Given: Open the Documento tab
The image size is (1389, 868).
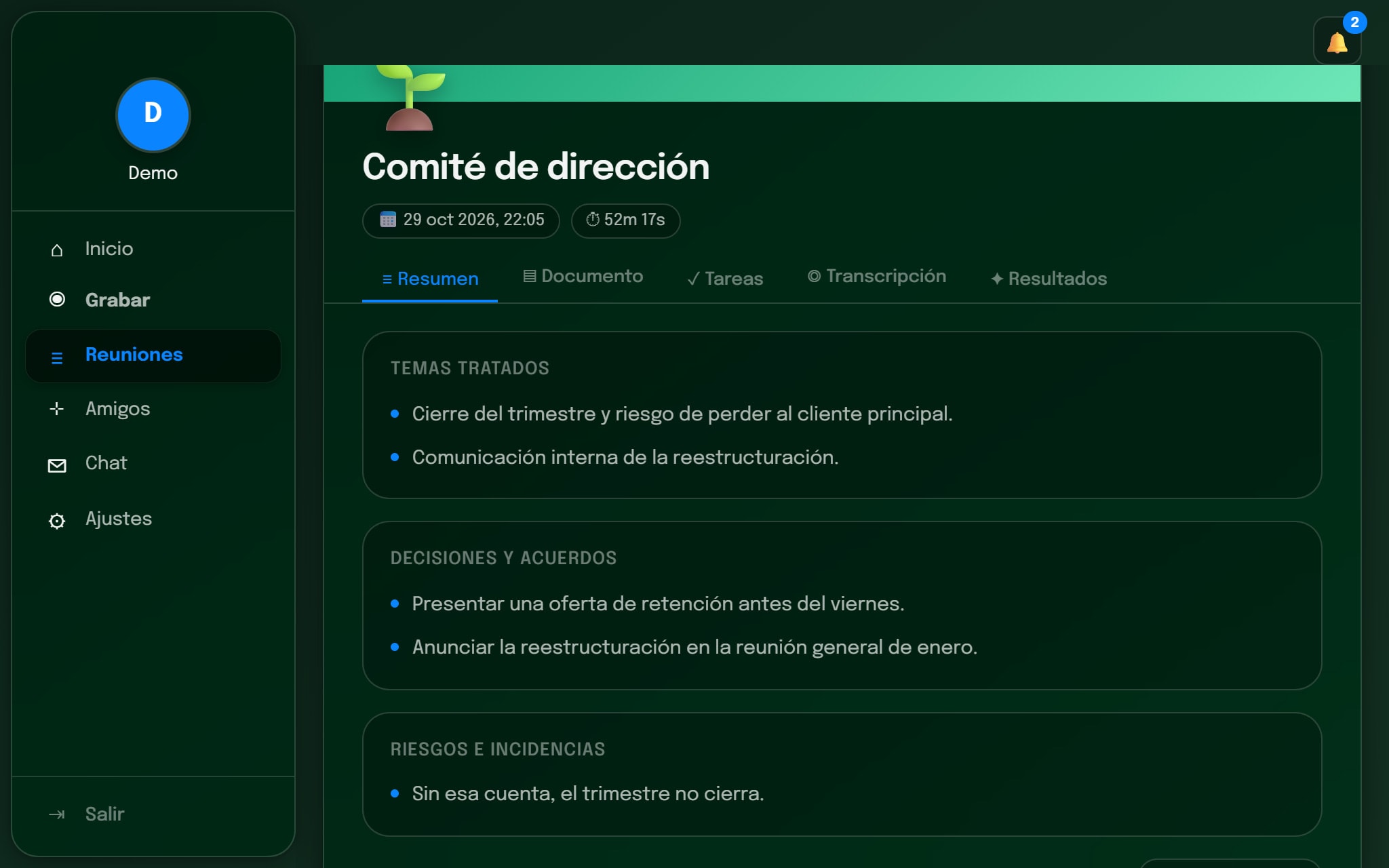Looking at the screenshot, I should (x=583, y=277).
